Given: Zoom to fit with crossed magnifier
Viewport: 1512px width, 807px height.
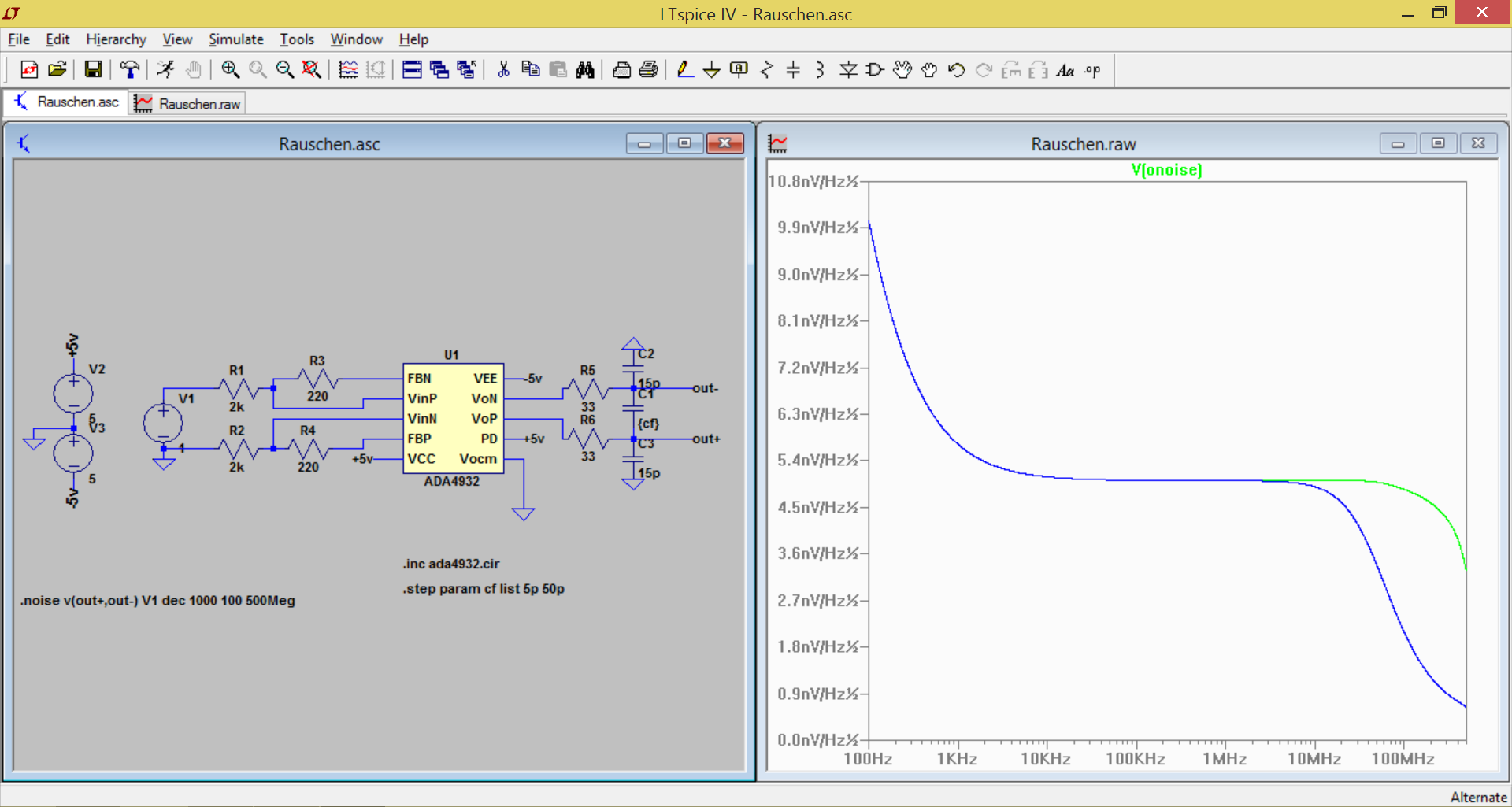Looking at the screenshot, I should [x=312, y=70].
